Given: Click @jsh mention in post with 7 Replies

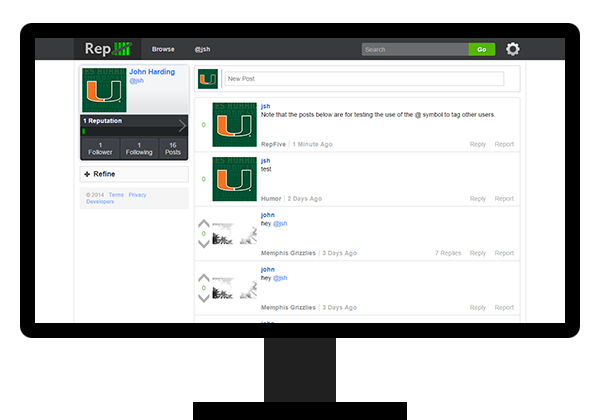Looking at the screenshot, I should pyautogui.click(x=280, y=223).
